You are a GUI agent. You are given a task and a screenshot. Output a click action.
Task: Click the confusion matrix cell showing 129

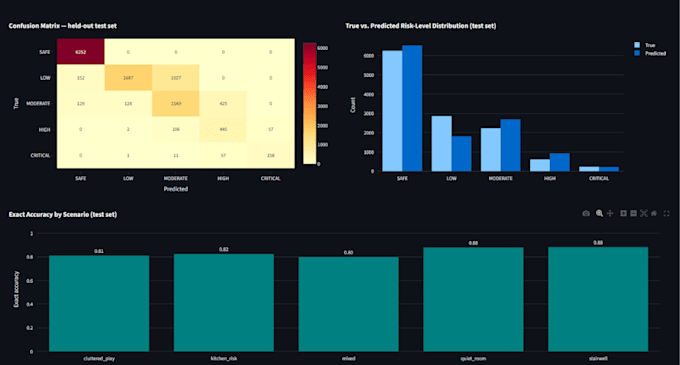(x=81, y=104)
